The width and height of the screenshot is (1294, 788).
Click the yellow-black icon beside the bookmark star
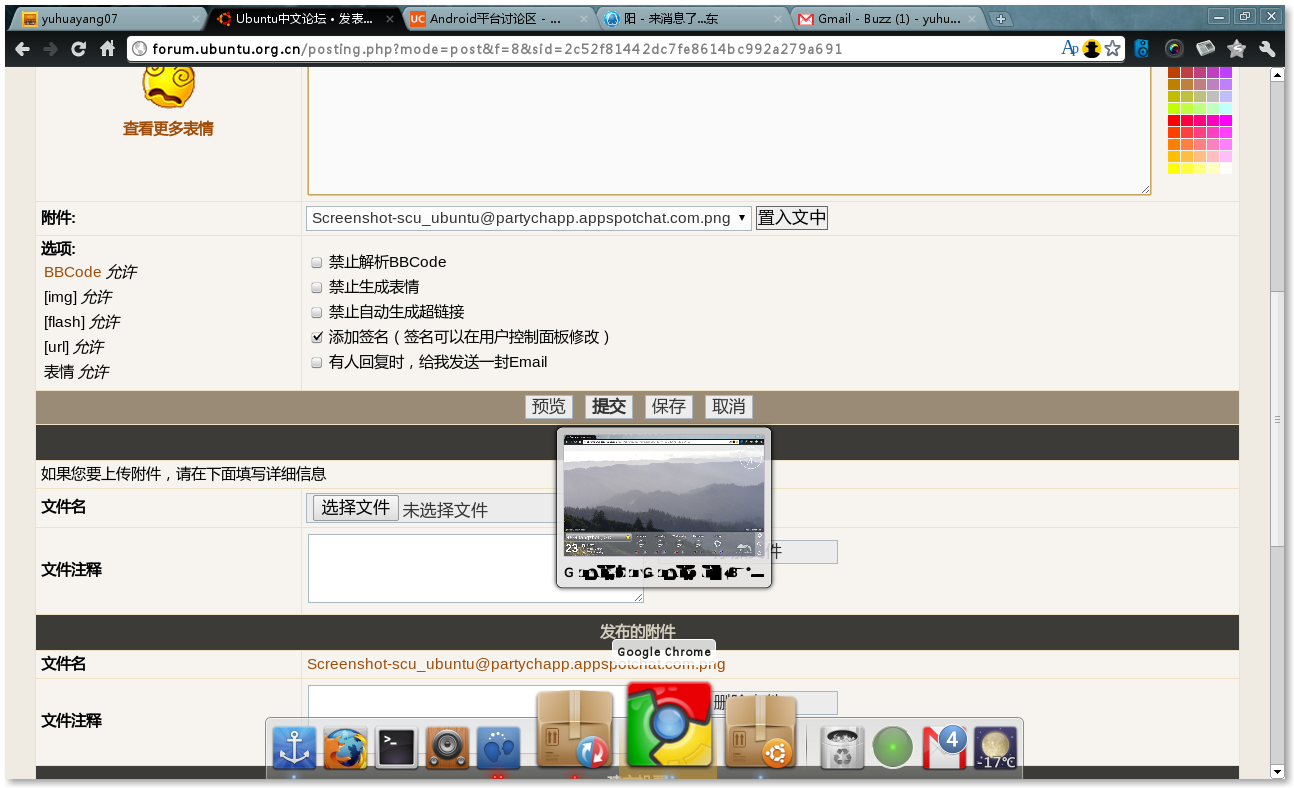pos(1091,48)
